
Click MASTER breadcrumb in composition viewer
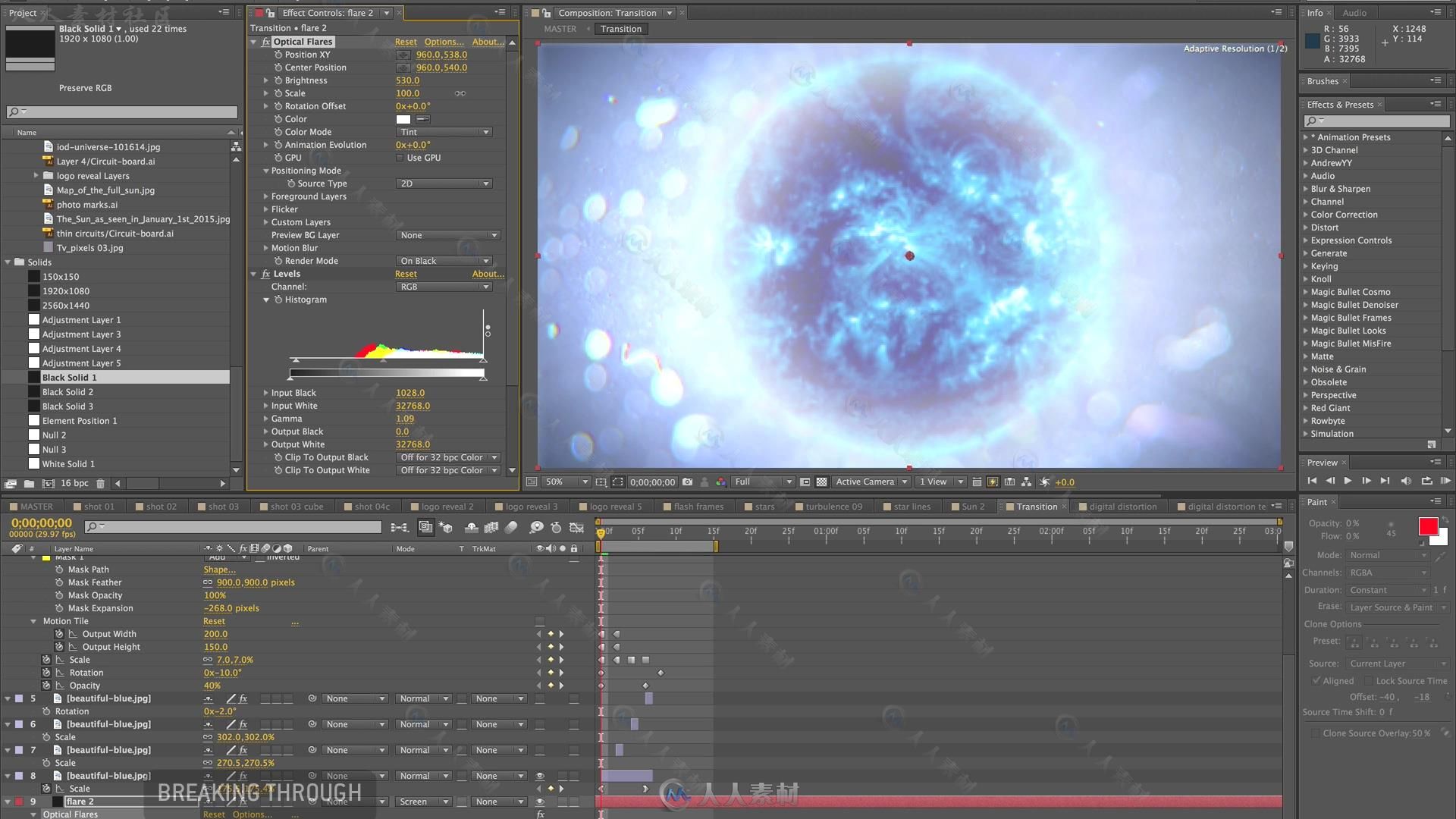(560, 29)
